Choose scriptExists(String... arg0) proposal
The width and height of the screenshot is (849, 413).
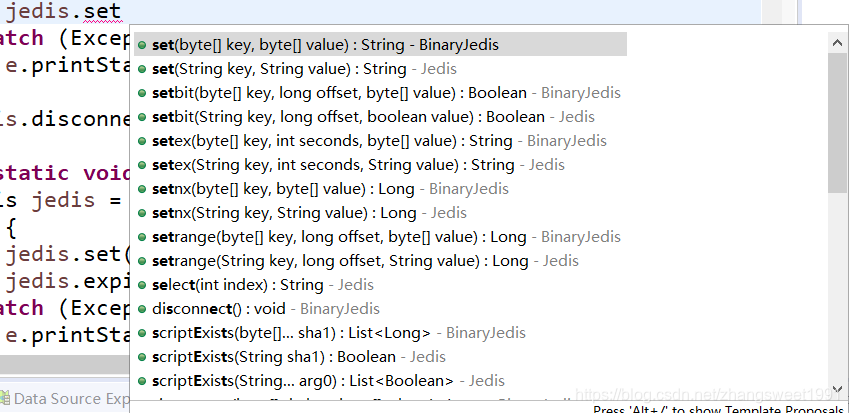click(380, 381)
